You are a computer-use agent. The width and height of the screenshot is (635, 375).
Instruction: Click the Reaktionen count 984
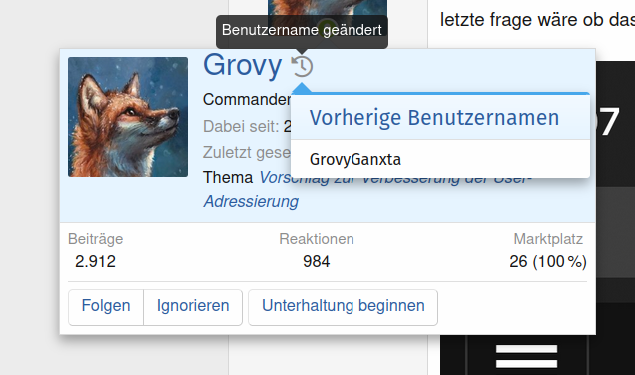point(317,262)
